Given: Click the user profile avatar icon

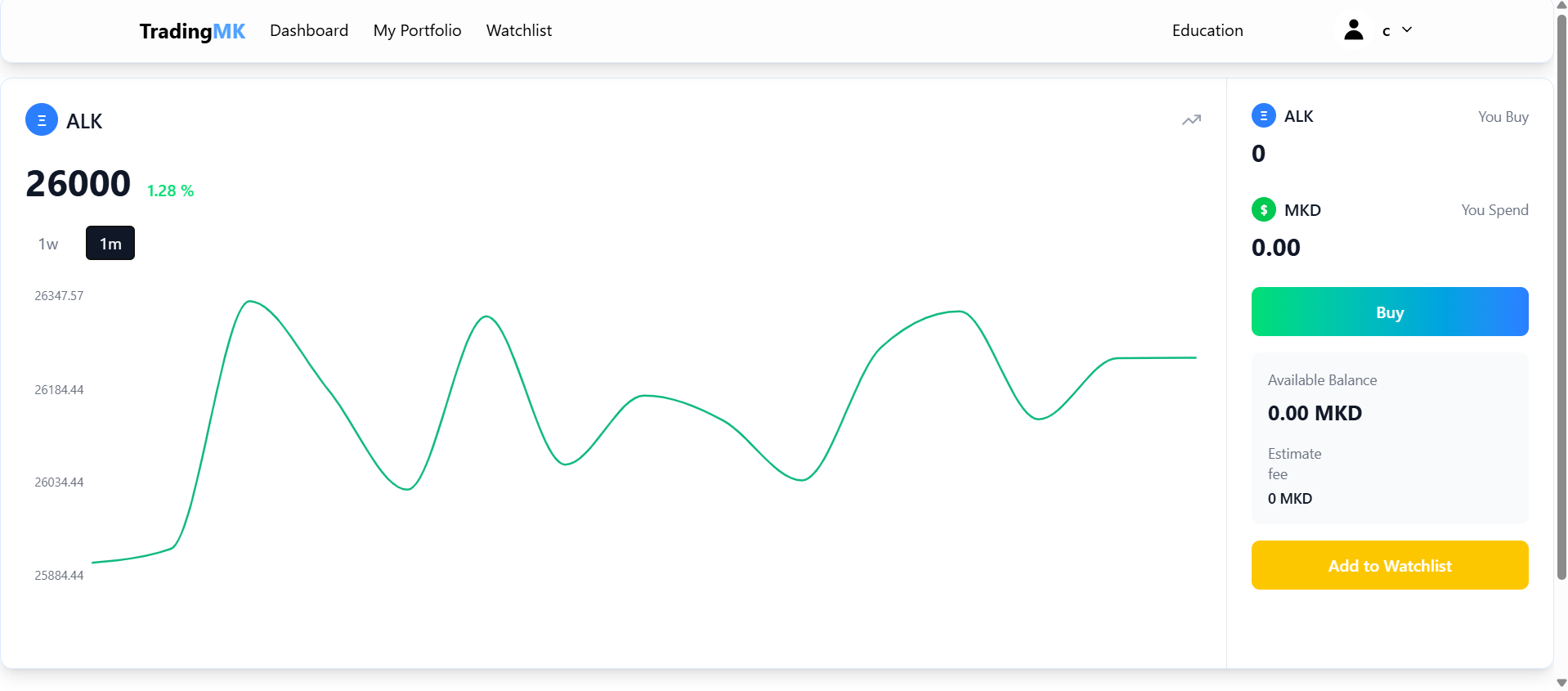Looking at the screenshot, I should coord(1353,30).
